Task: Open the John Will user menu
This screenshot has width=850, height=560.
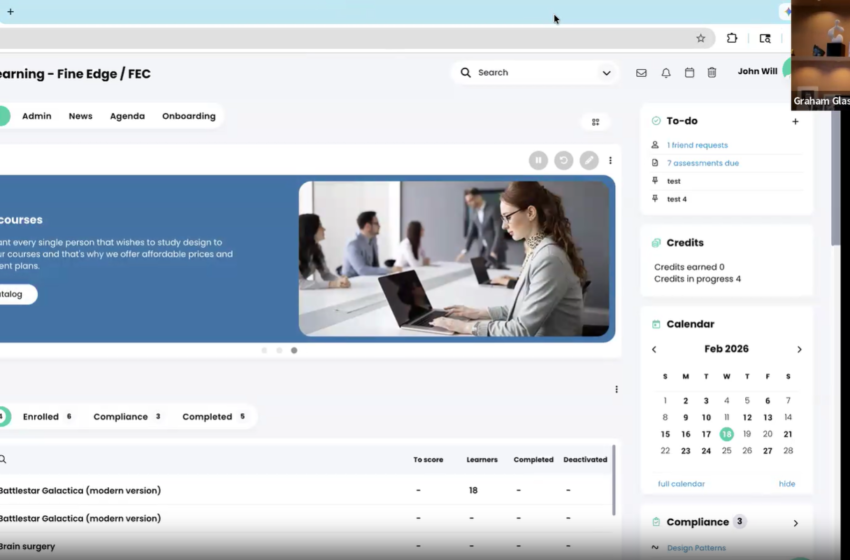Action: (757, 71)
